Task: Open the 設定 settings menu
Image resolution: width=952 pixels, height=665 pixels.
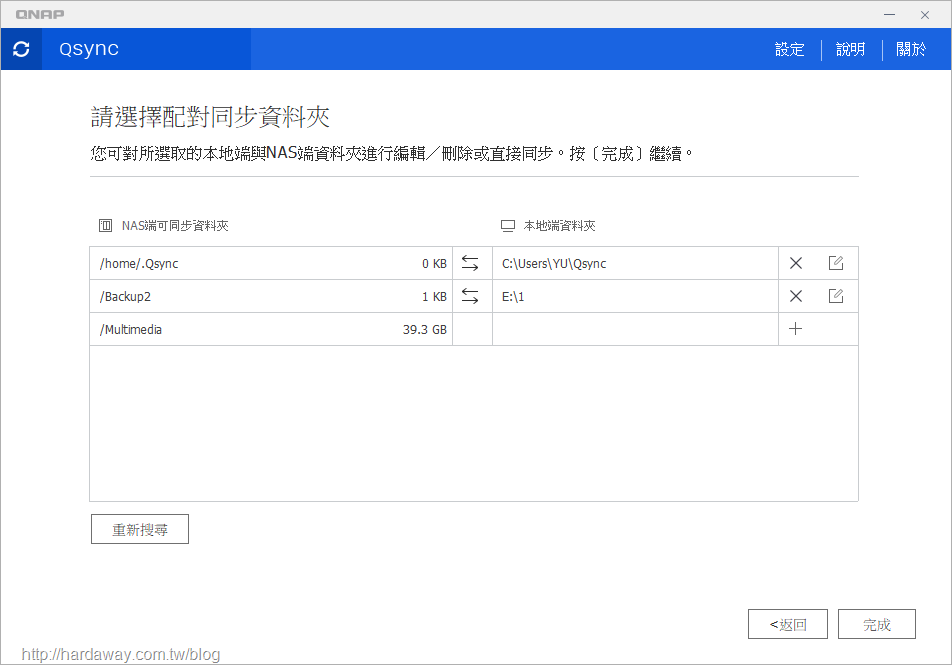Action: coord(789,49)
